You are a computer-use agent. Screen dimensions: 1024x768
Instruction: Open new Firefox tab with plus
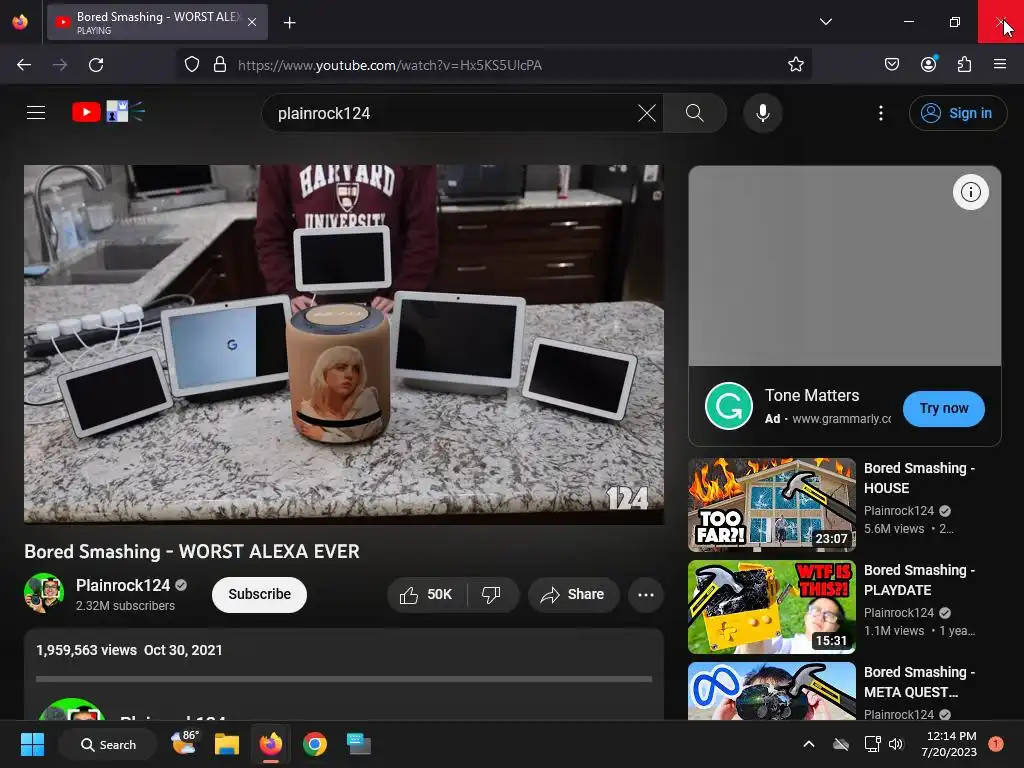pyautogui.click(x=289, y=23)
